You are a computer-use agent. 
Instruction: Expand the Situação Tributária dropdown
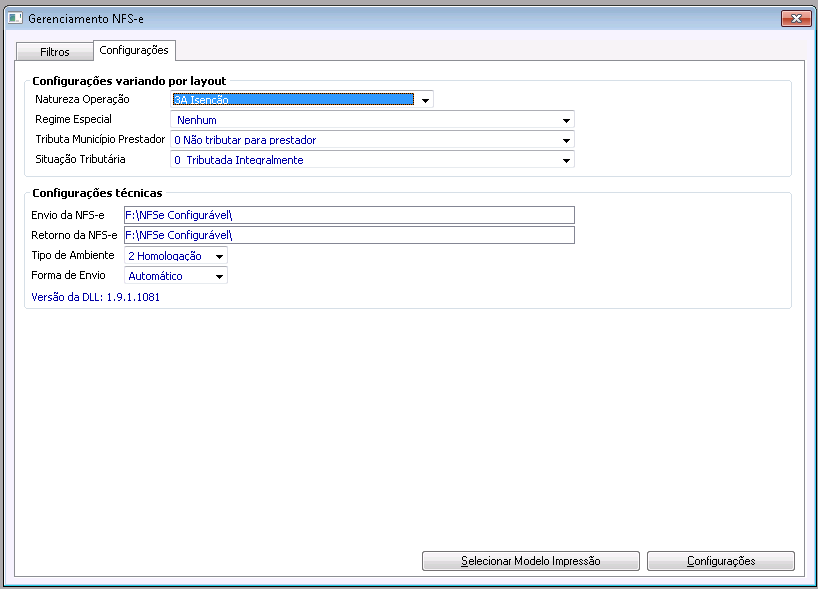(x=566, y=160)
